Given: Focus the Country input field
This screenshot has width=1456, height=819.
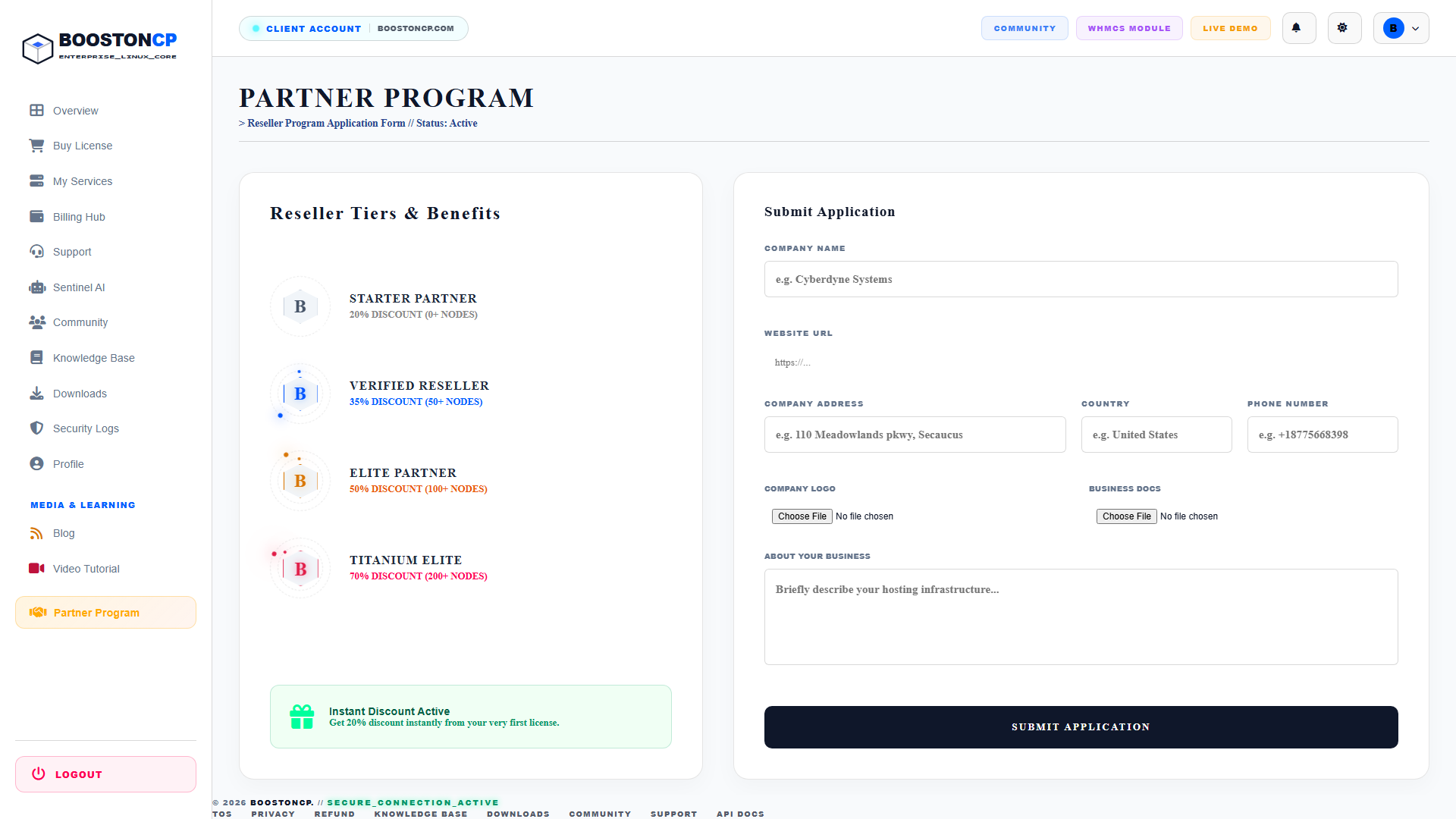Looking at the screenshot, I should click(1156, 435).
